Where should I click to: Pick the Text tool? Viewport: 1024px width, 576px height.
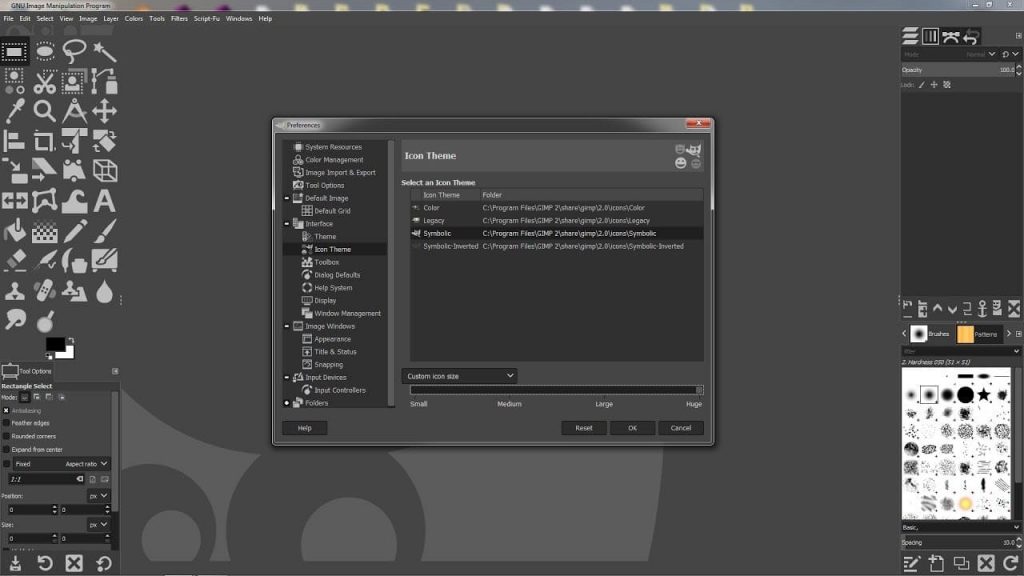(x=104, y=201)
